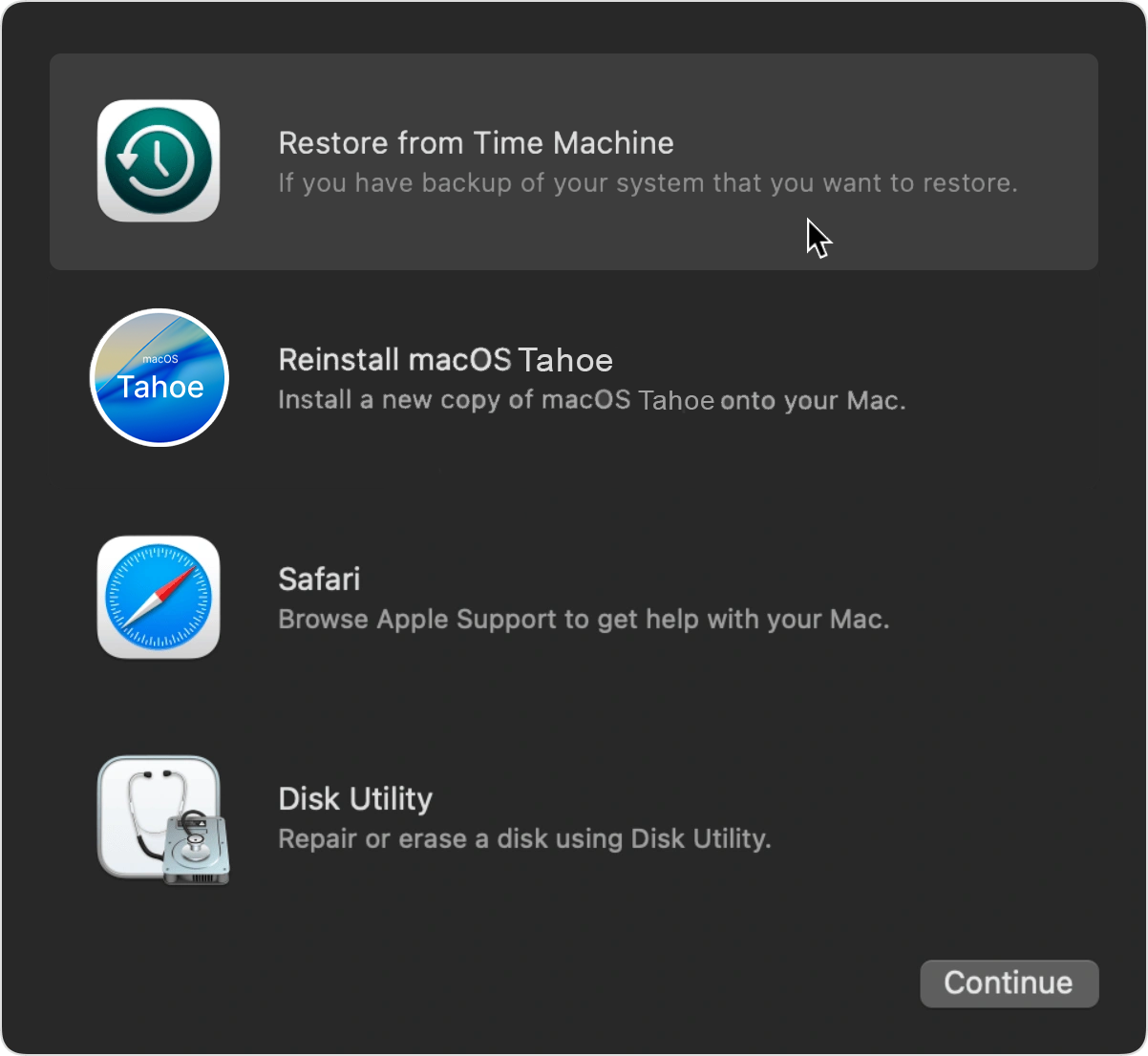Select "Restore from Time Machine" title
Image resolution: width=1148 pixels, height=1056 pixels.
[476, 143]
